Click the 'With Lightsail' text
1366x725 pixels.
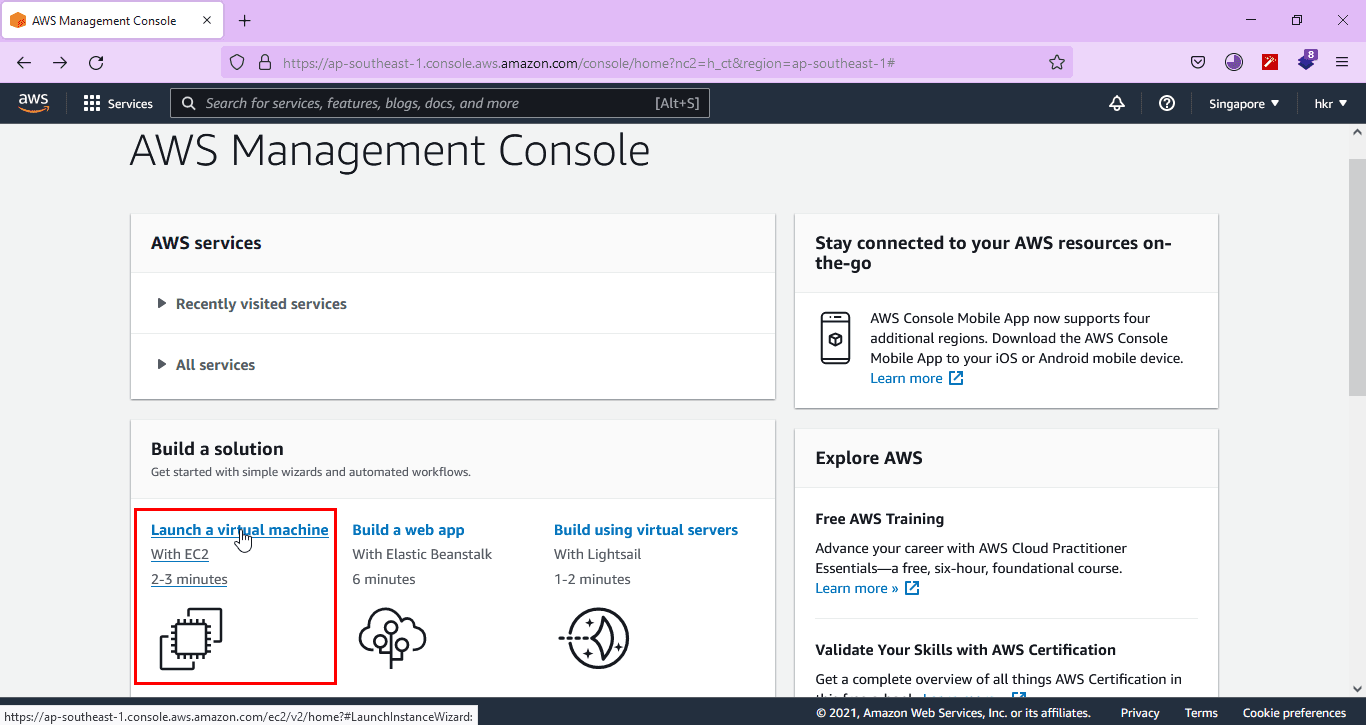click(598, 554)
